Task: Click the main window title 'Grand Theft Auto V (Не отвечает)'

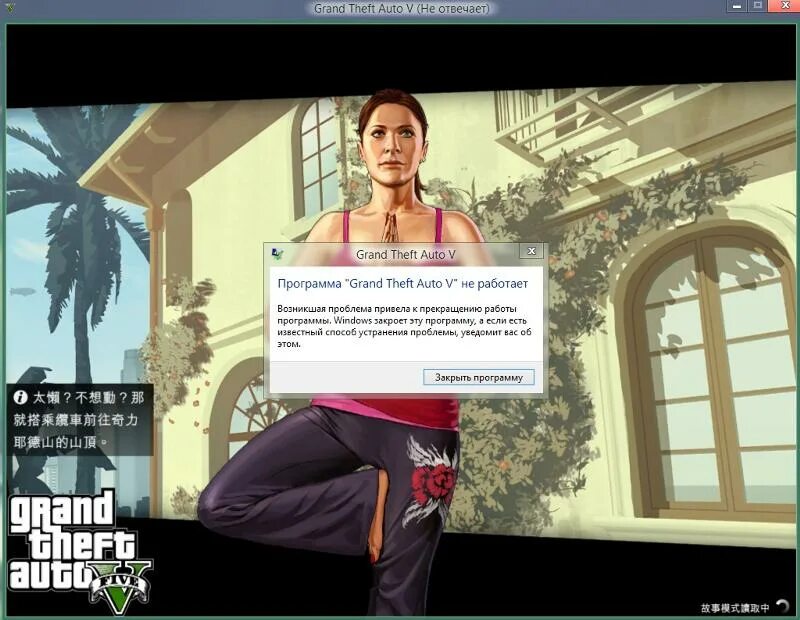Action: (401, 9)
